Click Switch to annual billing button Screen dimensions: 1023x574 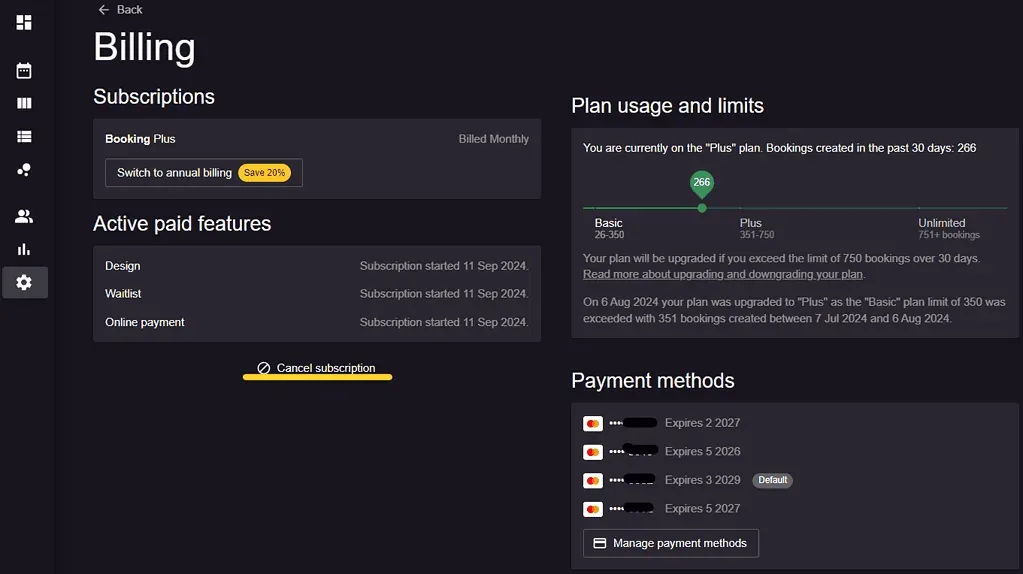(204, 173)
